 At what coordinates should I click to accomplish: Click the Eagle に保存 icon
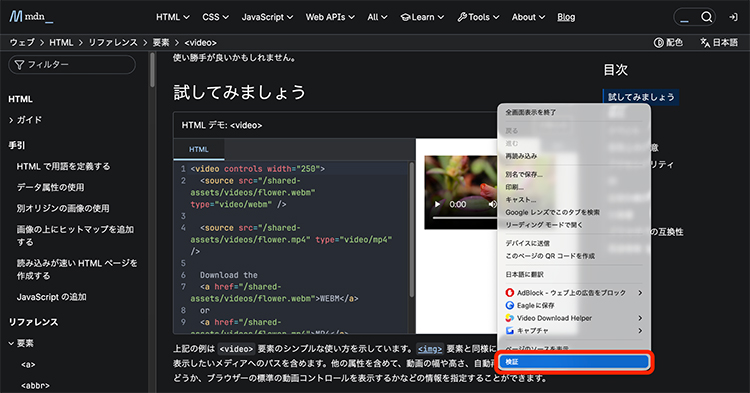pyautogui.click(x=509, y=305)
